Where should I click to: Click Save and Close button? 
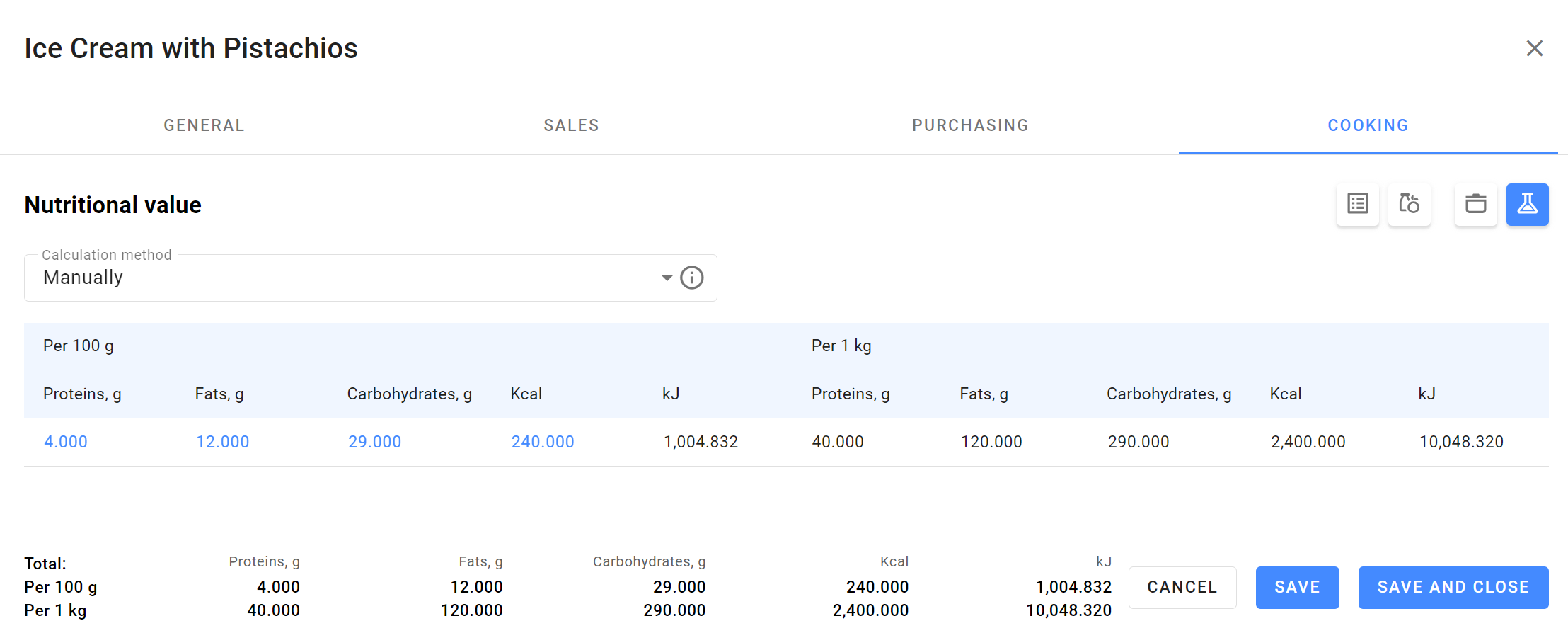coord(1453,587)
